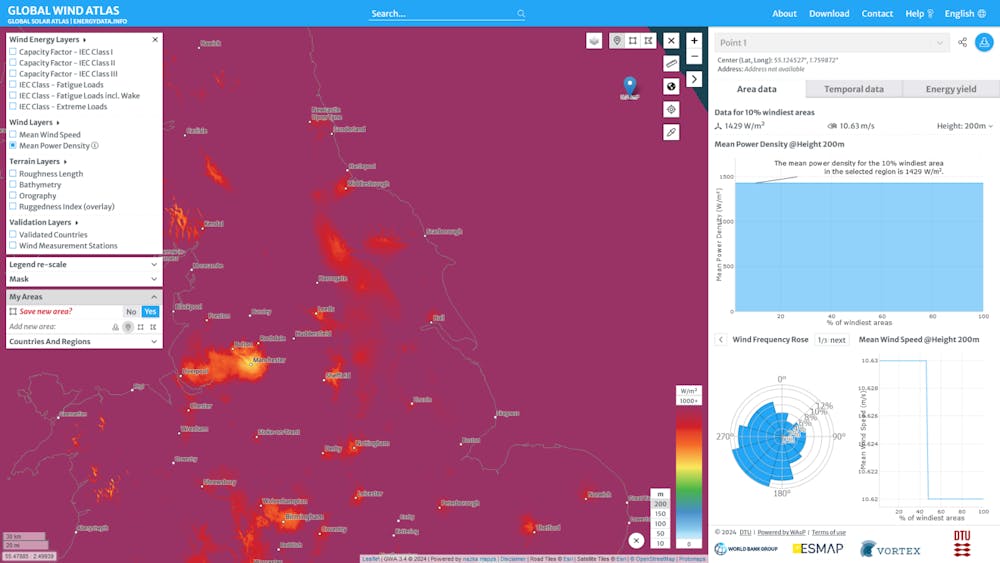Download point data with blue round button

click(x=984, y=43)
